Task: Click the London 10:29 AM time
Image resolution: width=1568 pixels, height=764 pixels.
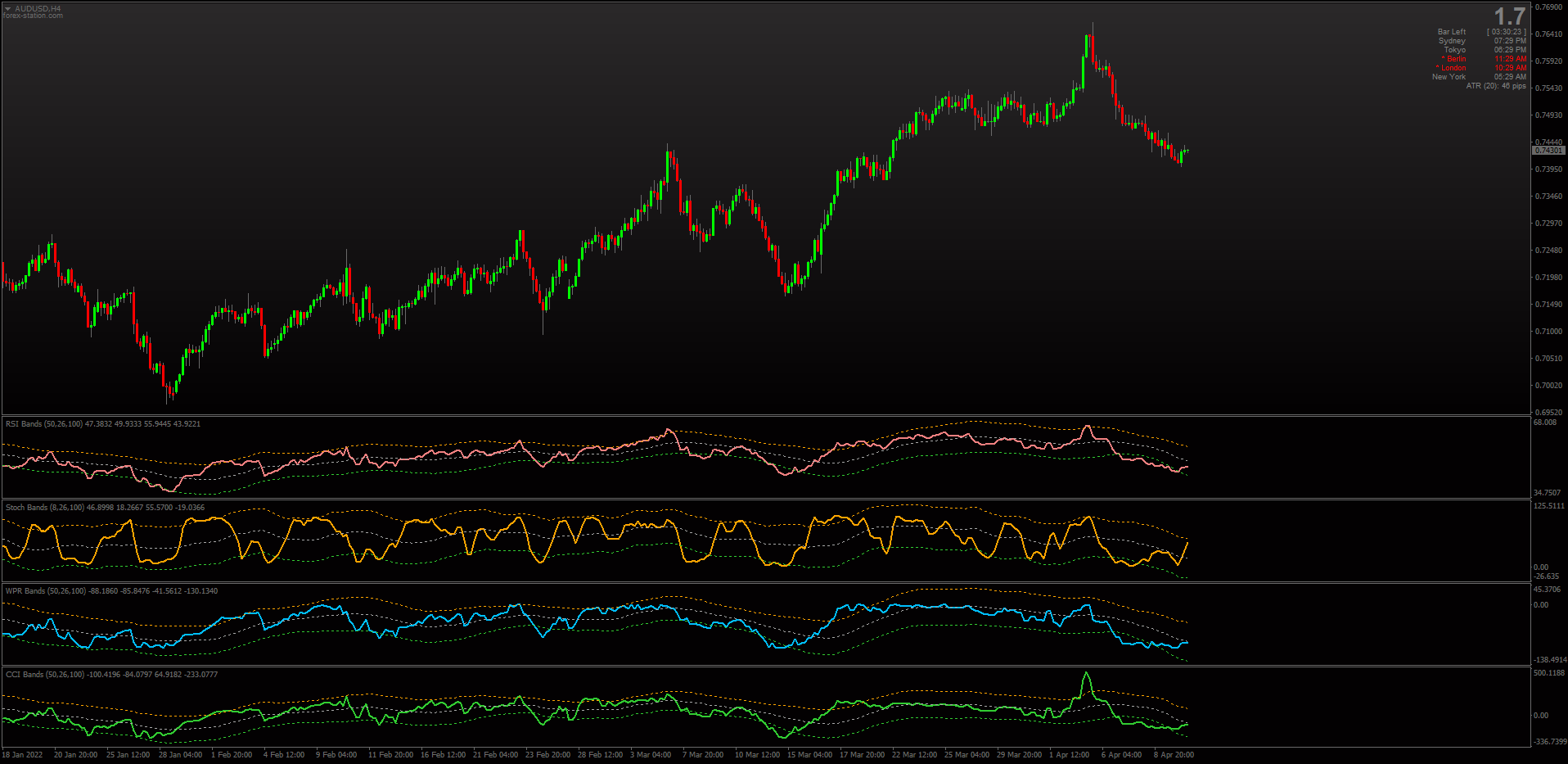Action: pos(1510,68)
